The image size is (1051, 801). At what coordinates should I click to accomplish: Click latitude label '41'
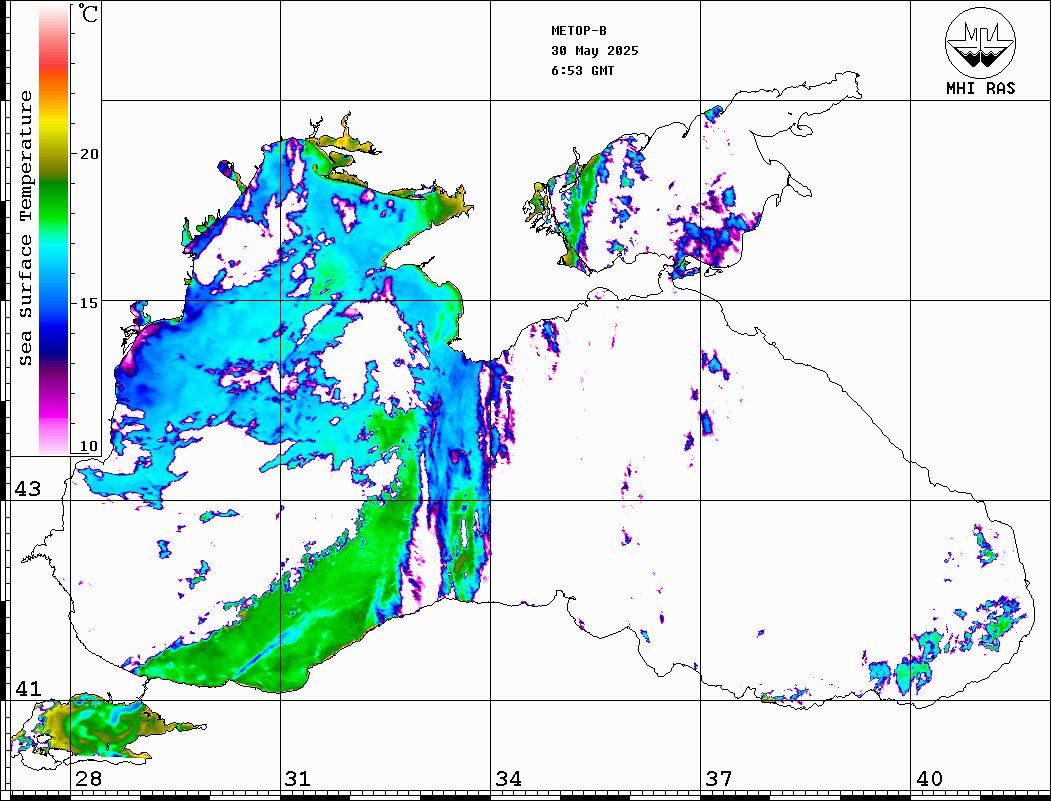pos(28,689)
